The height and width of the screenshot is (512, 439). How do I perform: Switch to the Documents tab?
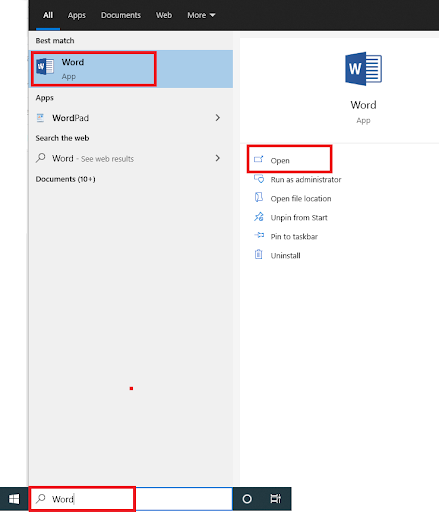[121, 15]
